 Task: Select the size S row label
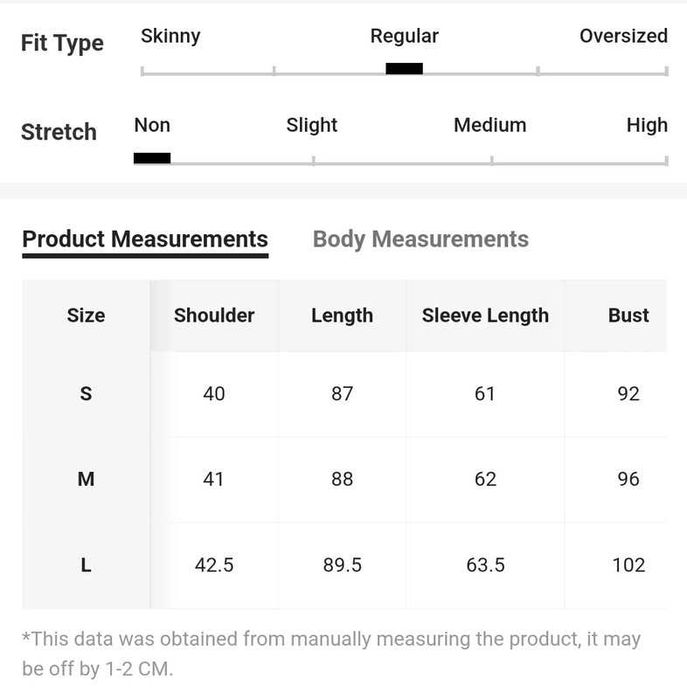click(86, 394)
